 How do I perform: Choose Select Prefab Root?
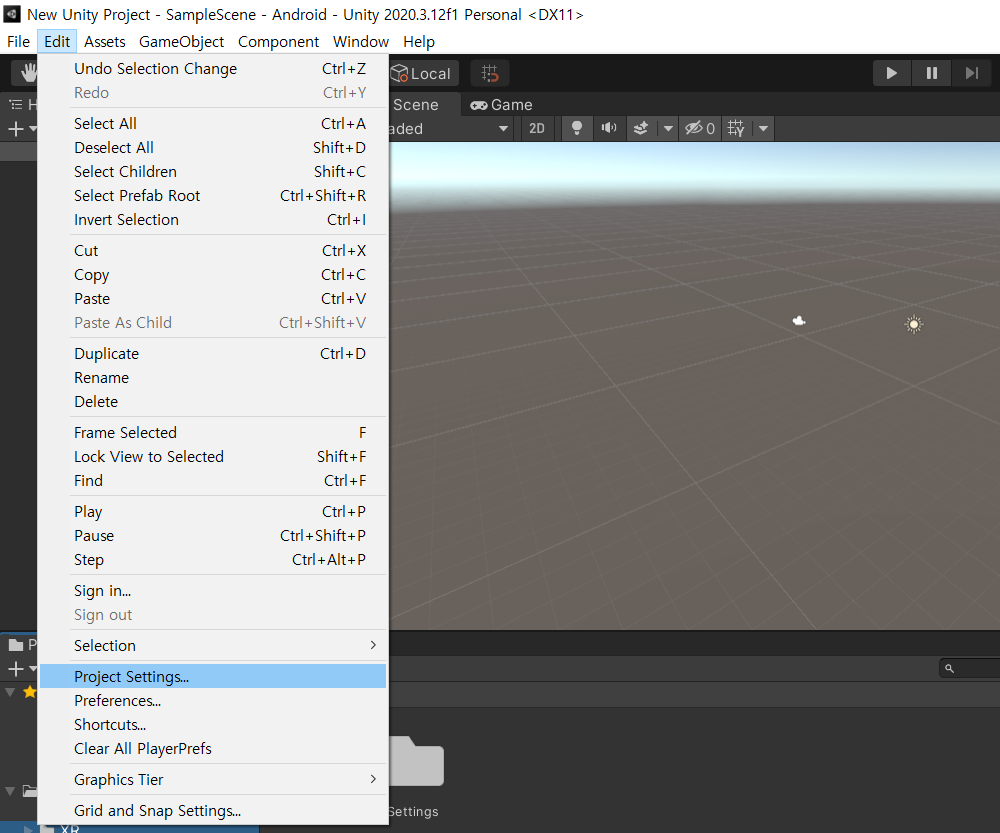213,196
